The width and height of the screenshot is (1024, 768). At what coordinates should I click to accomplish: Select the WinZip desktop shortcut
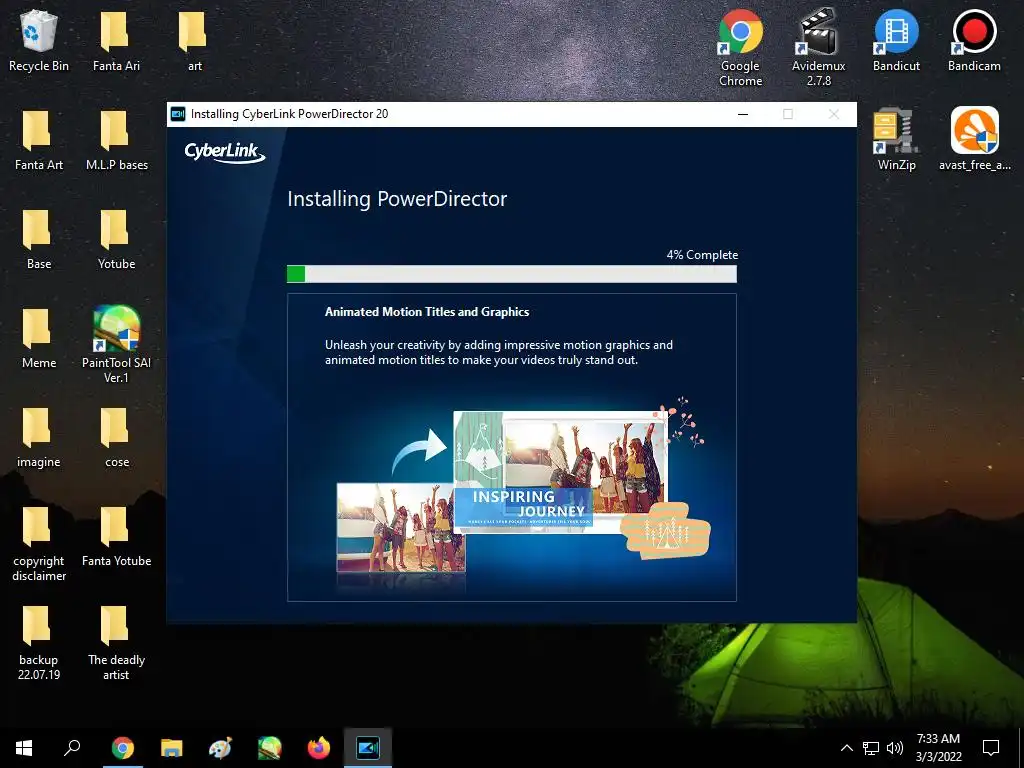pos(896,139)
